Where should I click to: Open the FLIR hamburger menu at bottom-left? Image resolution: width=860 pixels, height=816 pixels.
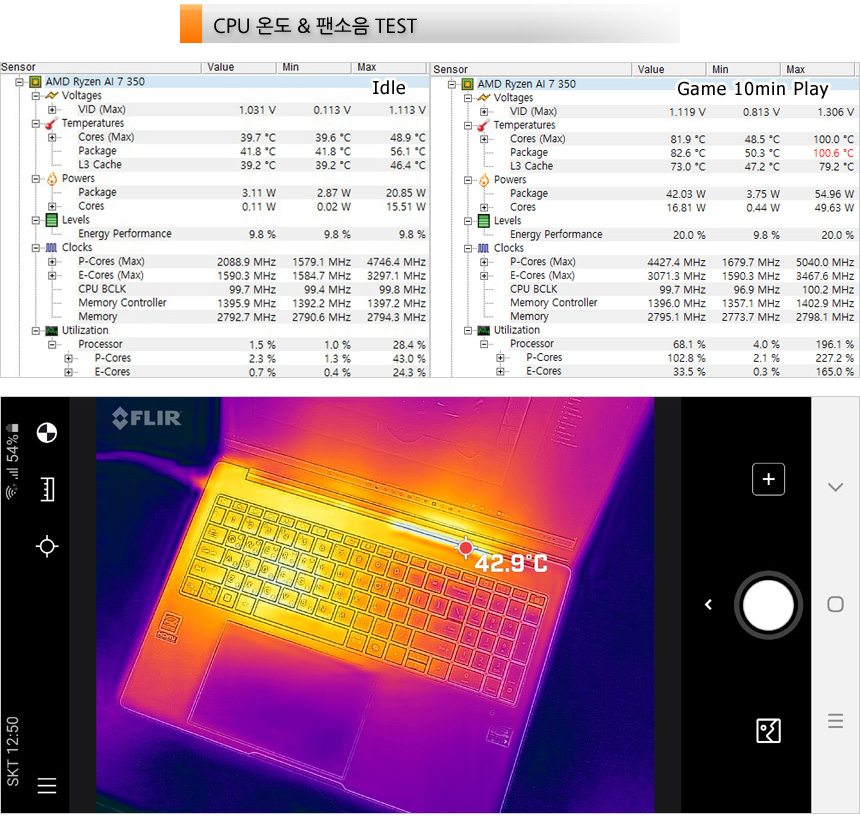46,786
